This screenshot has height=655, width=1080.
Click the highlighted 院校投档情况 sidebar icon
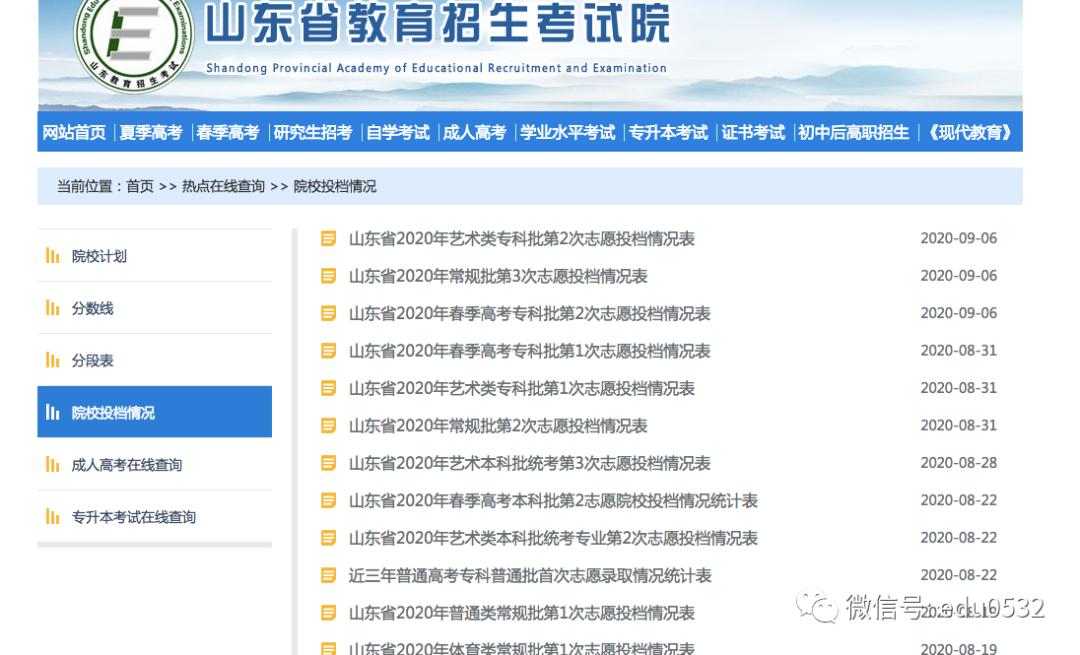point(53,411)
